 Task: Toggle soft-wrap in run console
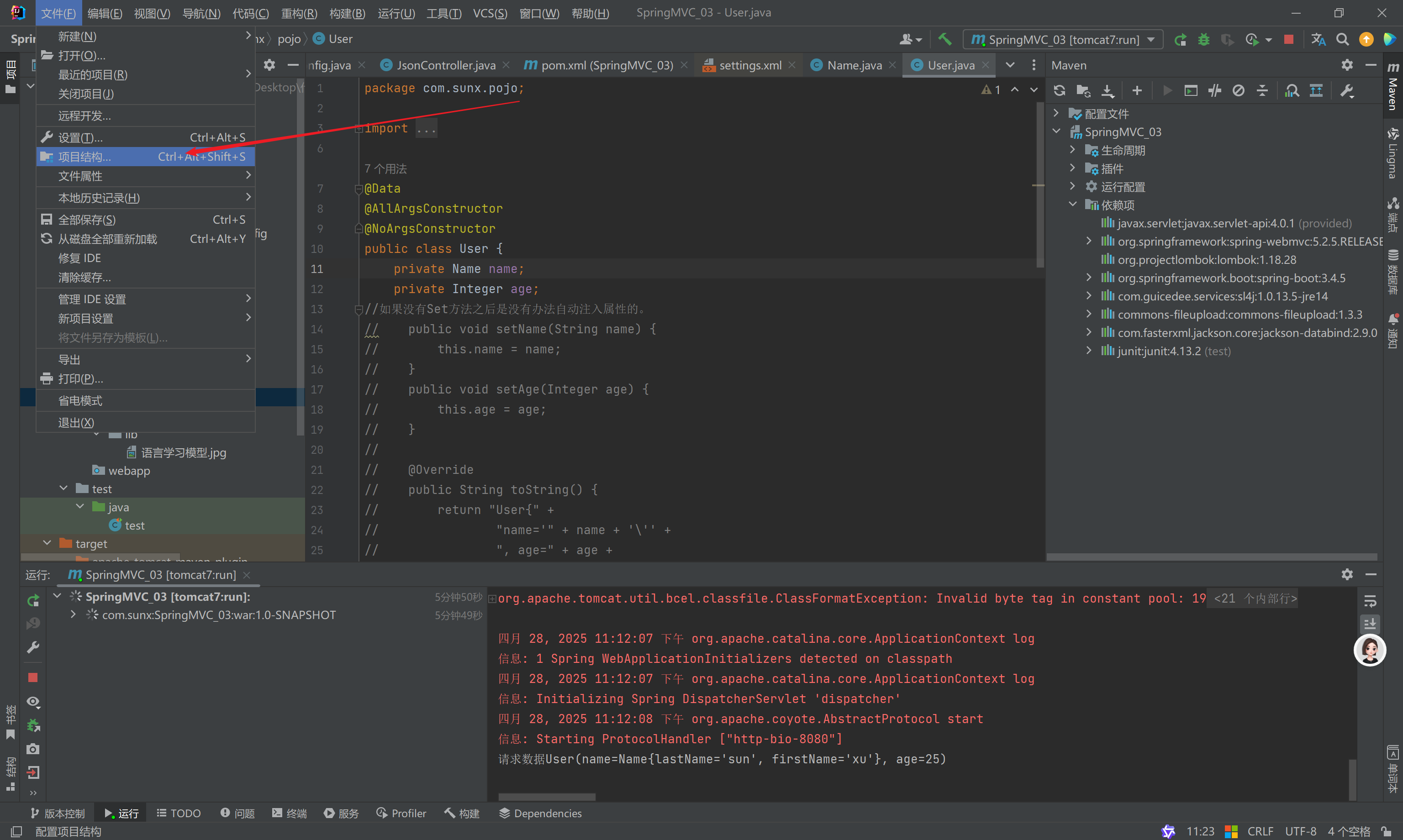click(x=1370, y=601)
